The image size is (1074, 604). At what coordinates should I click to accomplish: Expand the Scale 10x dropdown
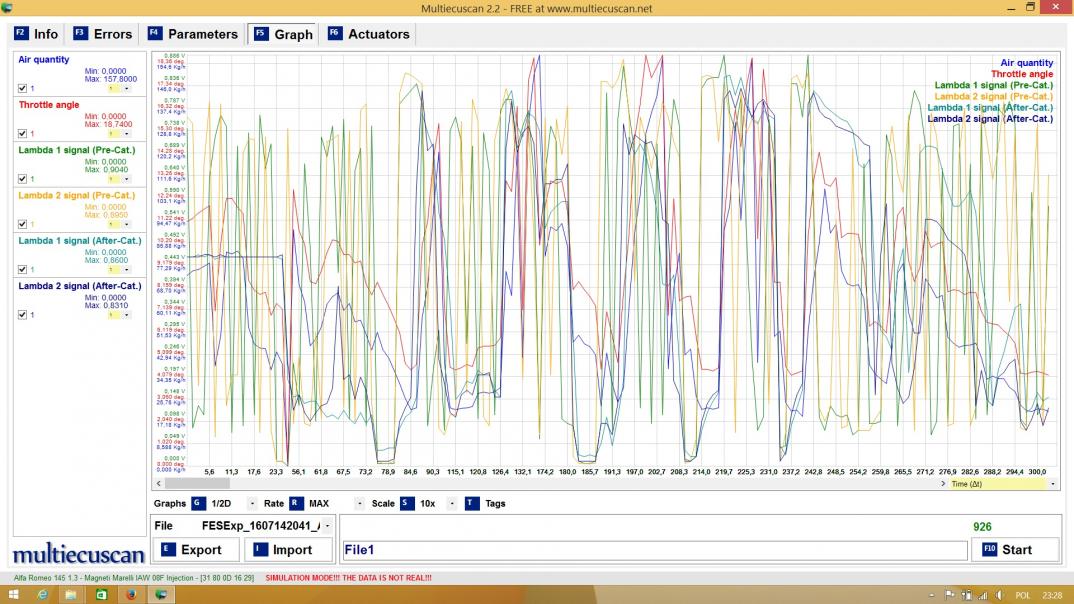pos(451,503)
